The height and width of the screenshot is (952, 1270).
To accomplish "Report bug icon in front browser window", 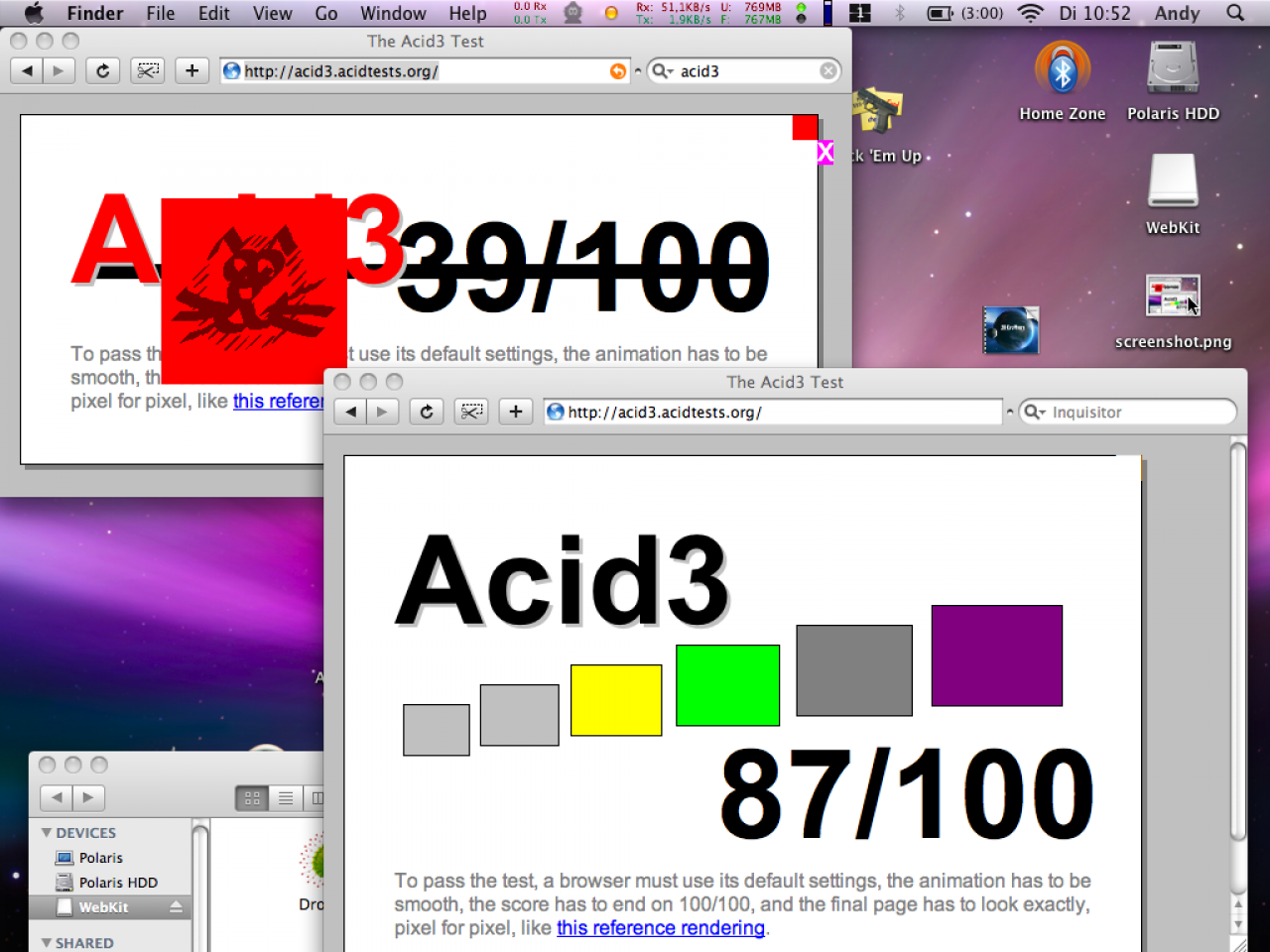I will [x=471, y=412].
